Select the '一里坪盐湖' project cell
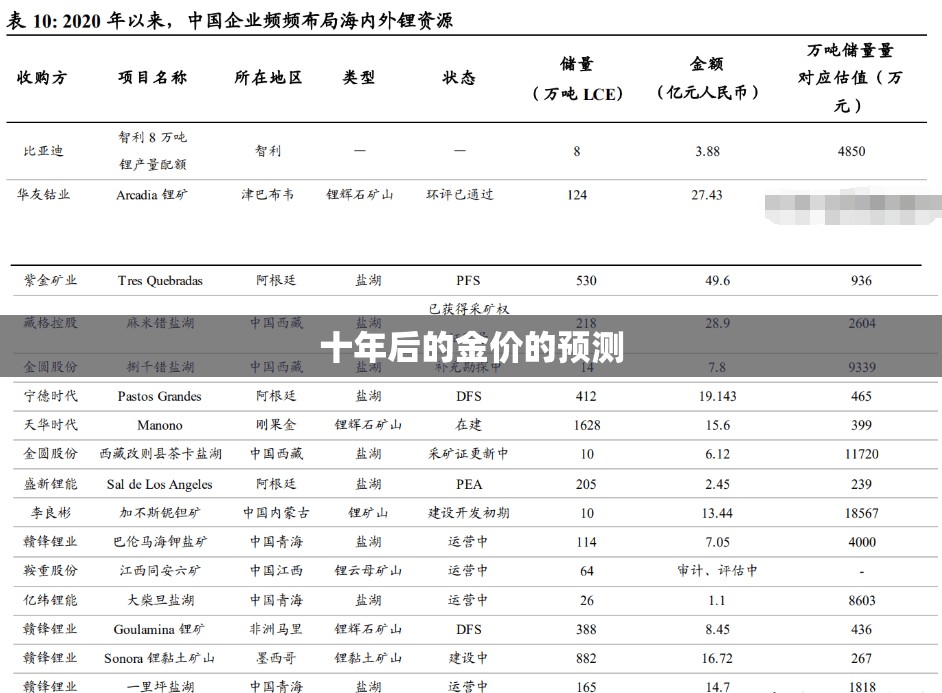This screenshot has width=942, height=693. [160, 686]
